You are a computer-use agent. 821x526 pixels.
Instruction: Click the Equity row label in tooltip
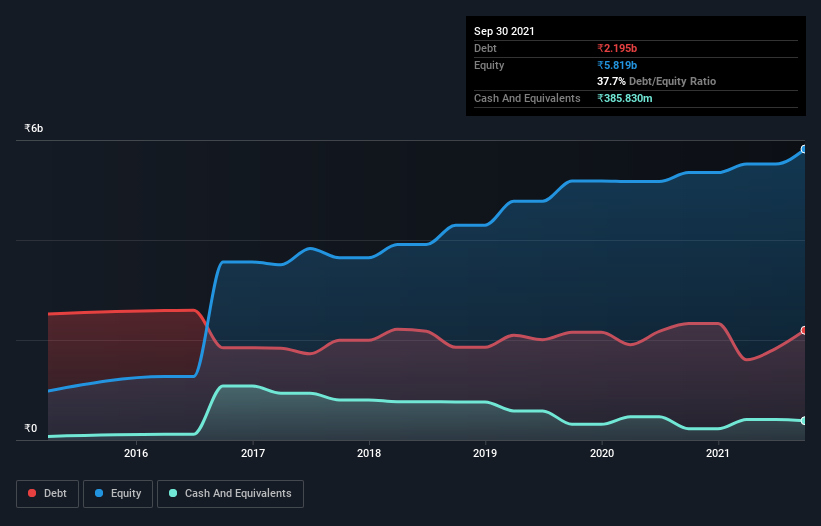(489, 65)
